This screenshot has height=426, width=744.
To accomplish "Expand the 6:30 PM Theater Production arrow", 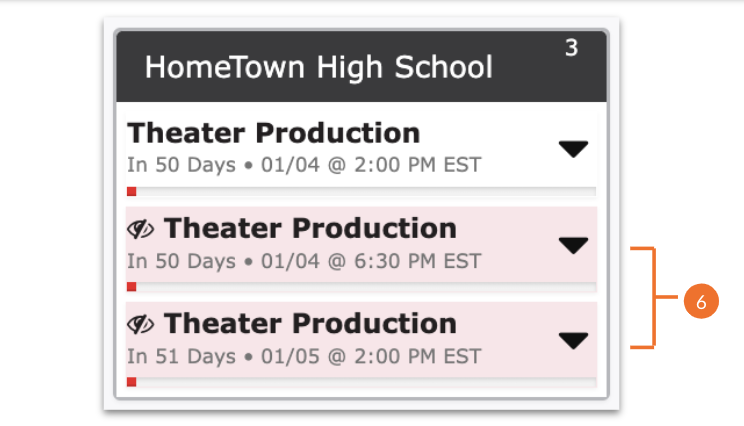I will (x=573, y=245).
